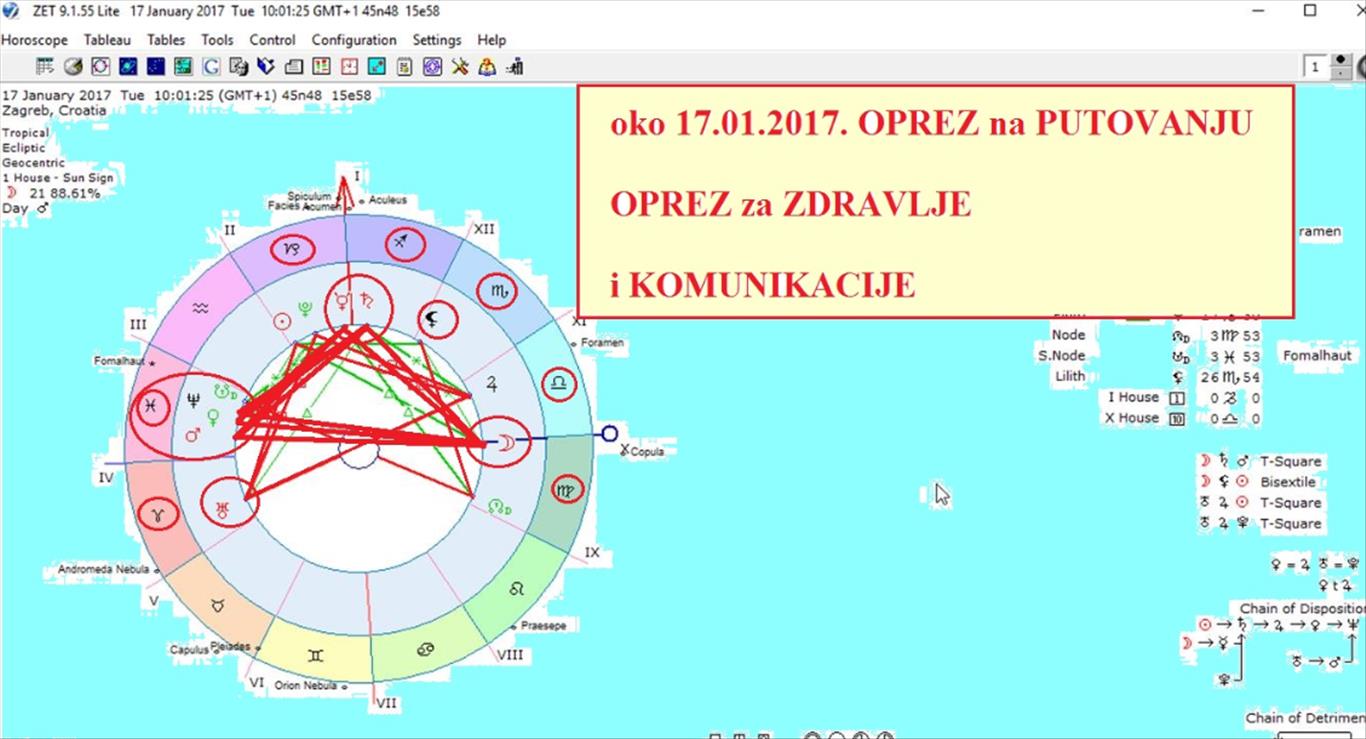This screenshot has width=1366, height=739.
Task: Click the starry sky toolbar icon
Action: click(x=155, y=67)
